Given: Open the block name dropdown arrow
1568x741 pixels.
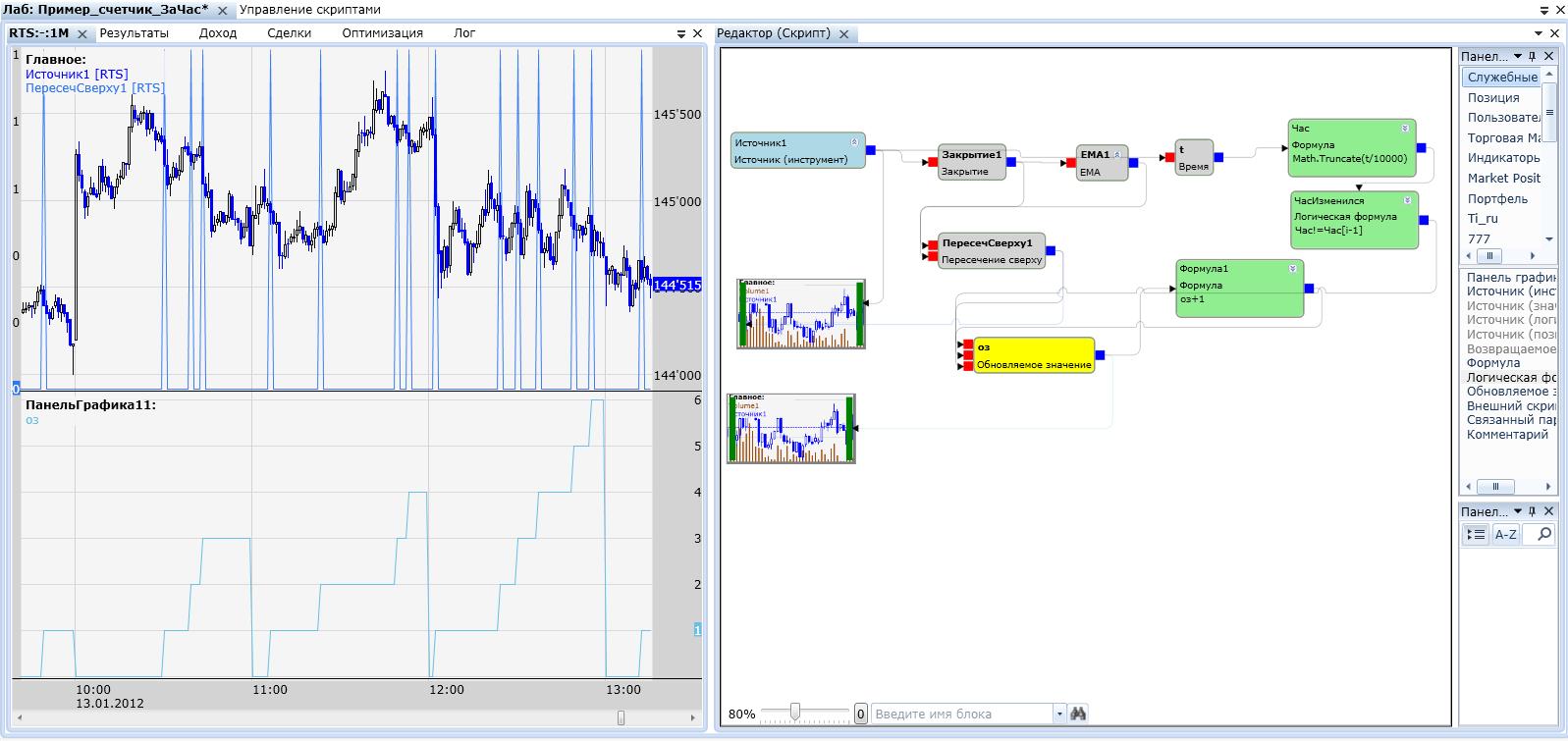Looking at the screenshot, I should tap(1058, 714).
